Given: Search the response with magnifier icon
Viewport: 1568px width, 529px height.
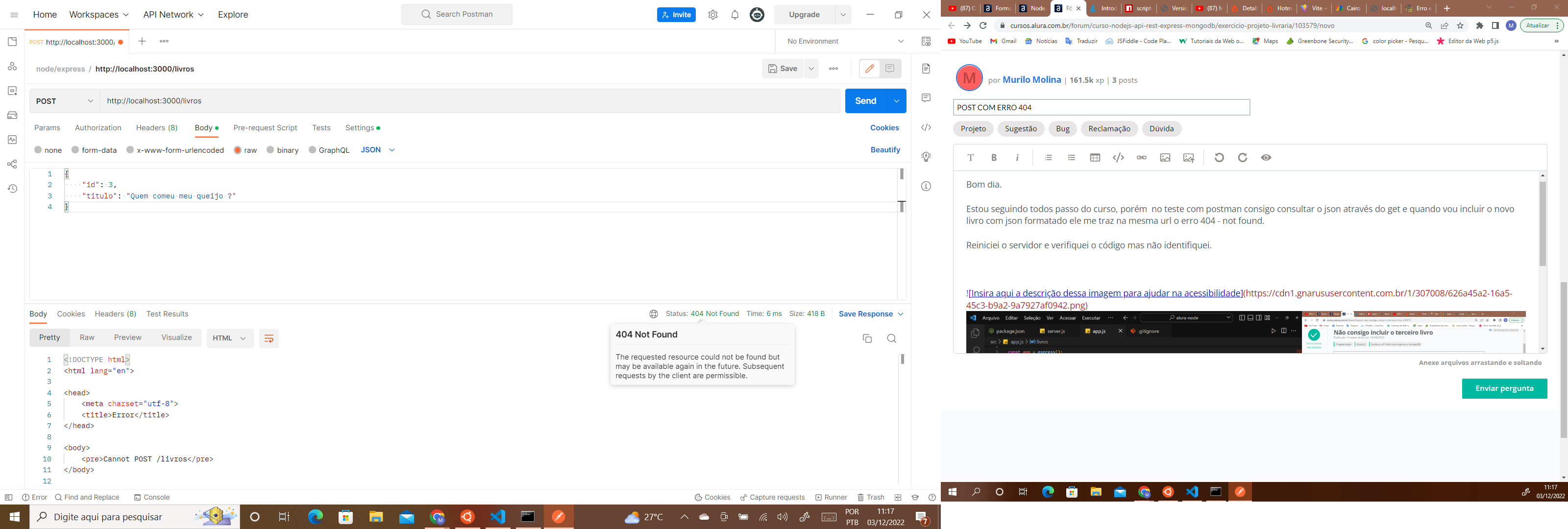Looking at the screenshot, I should (892, 338).
